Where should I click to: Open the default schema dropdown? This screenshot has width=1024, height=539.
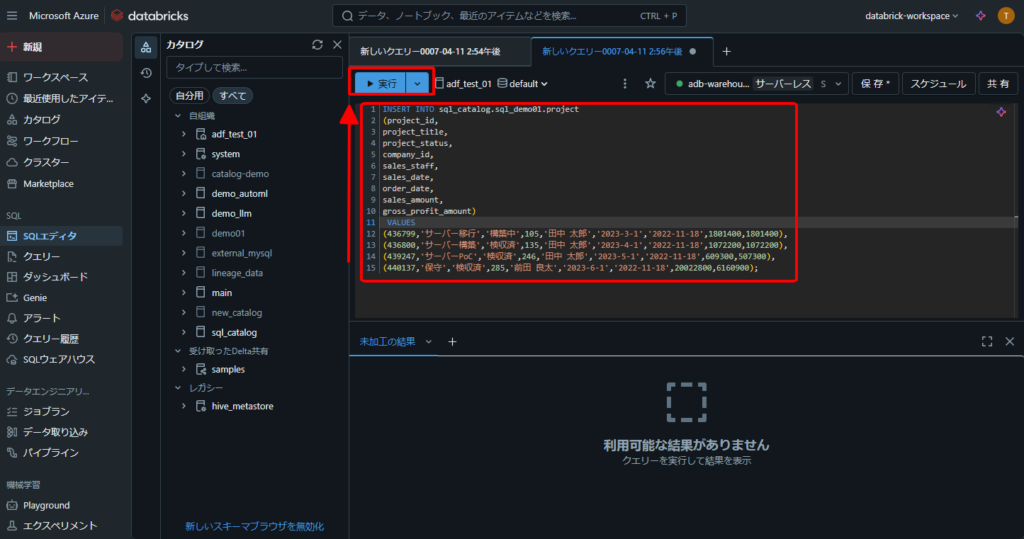click(x=522, y=84)
